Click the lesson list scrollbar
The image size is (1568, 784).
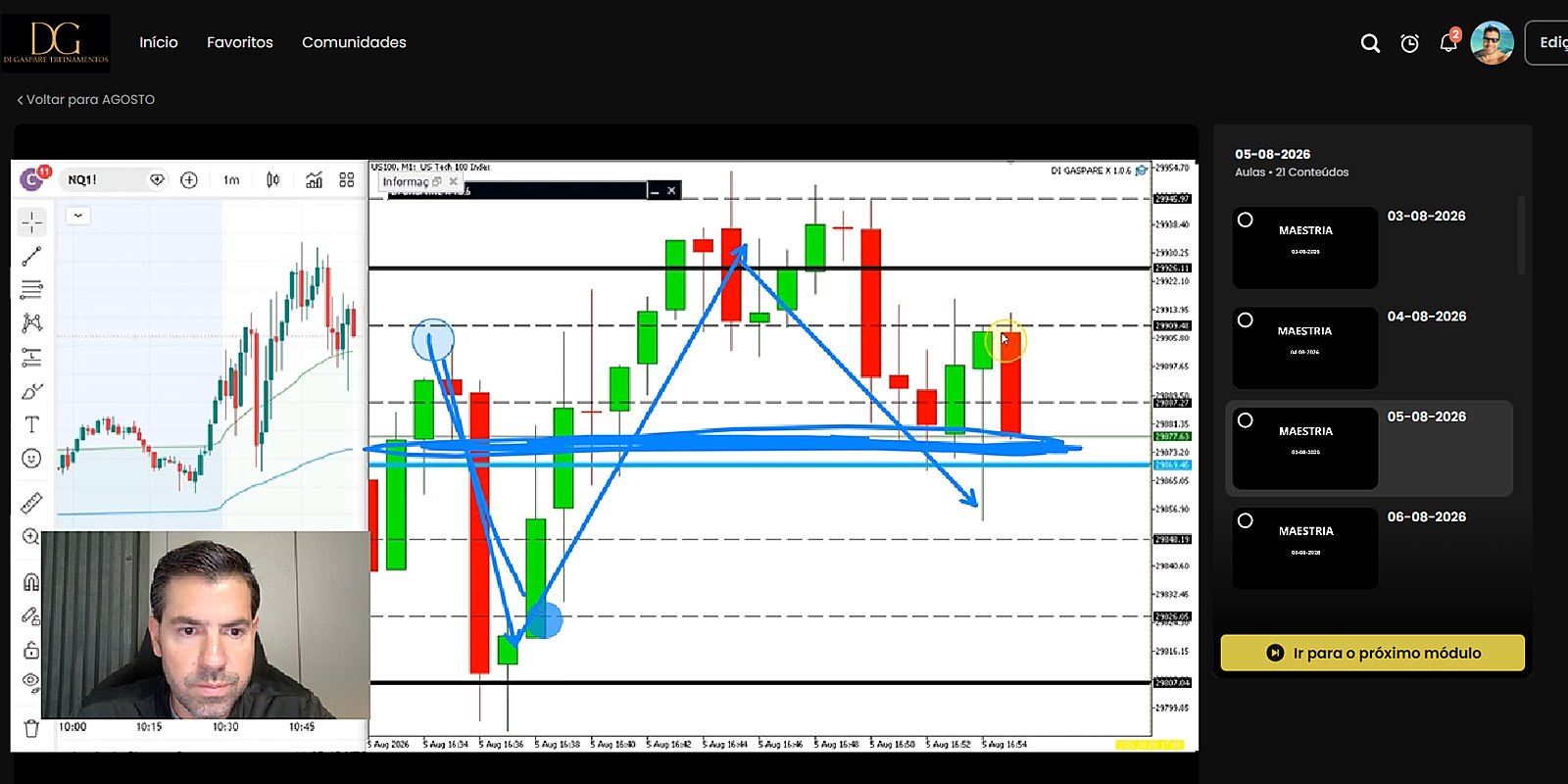1521,235
